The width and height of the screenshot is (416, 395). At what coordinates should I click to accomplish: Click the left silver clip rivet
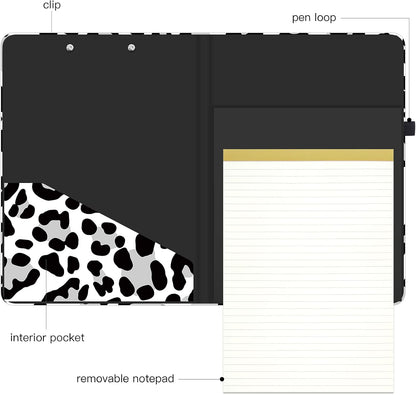(x=70, y=48)
